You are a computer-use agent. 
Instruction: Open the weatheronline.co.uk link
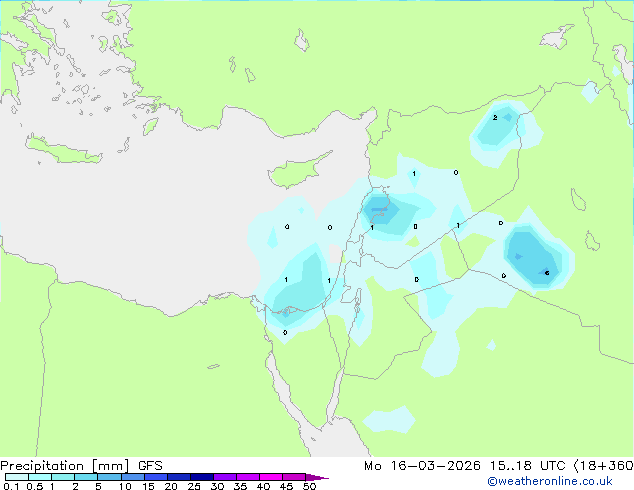click(549, 481)
